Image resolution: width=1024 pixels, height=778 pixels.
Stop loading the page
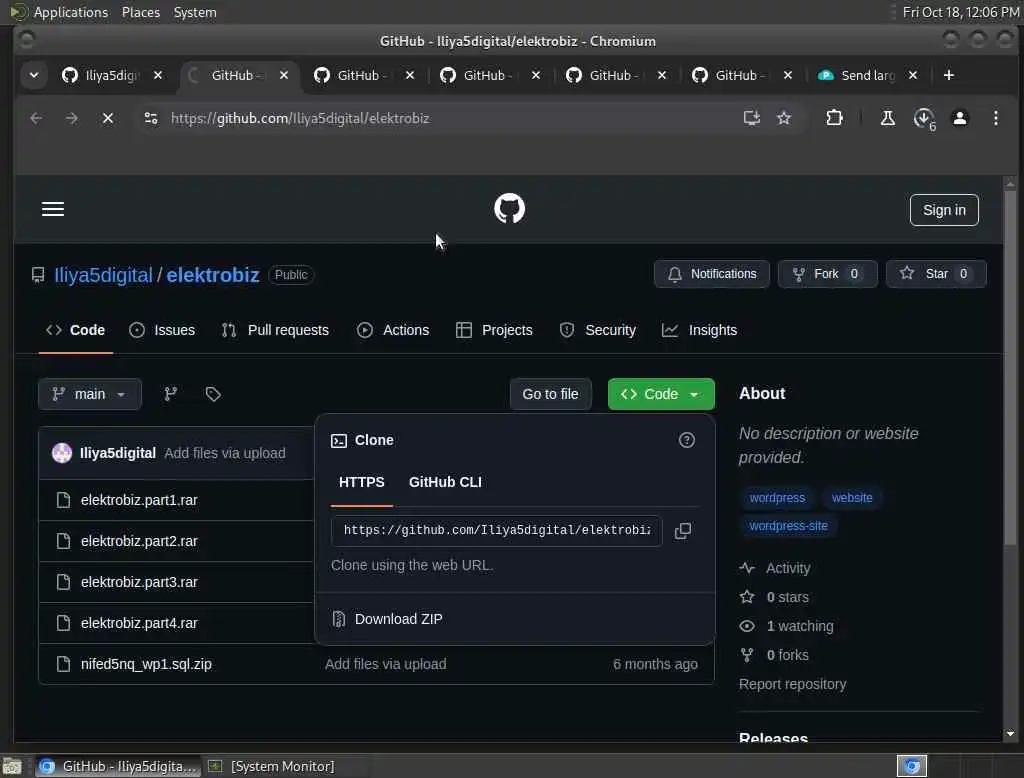coord(108,118)
